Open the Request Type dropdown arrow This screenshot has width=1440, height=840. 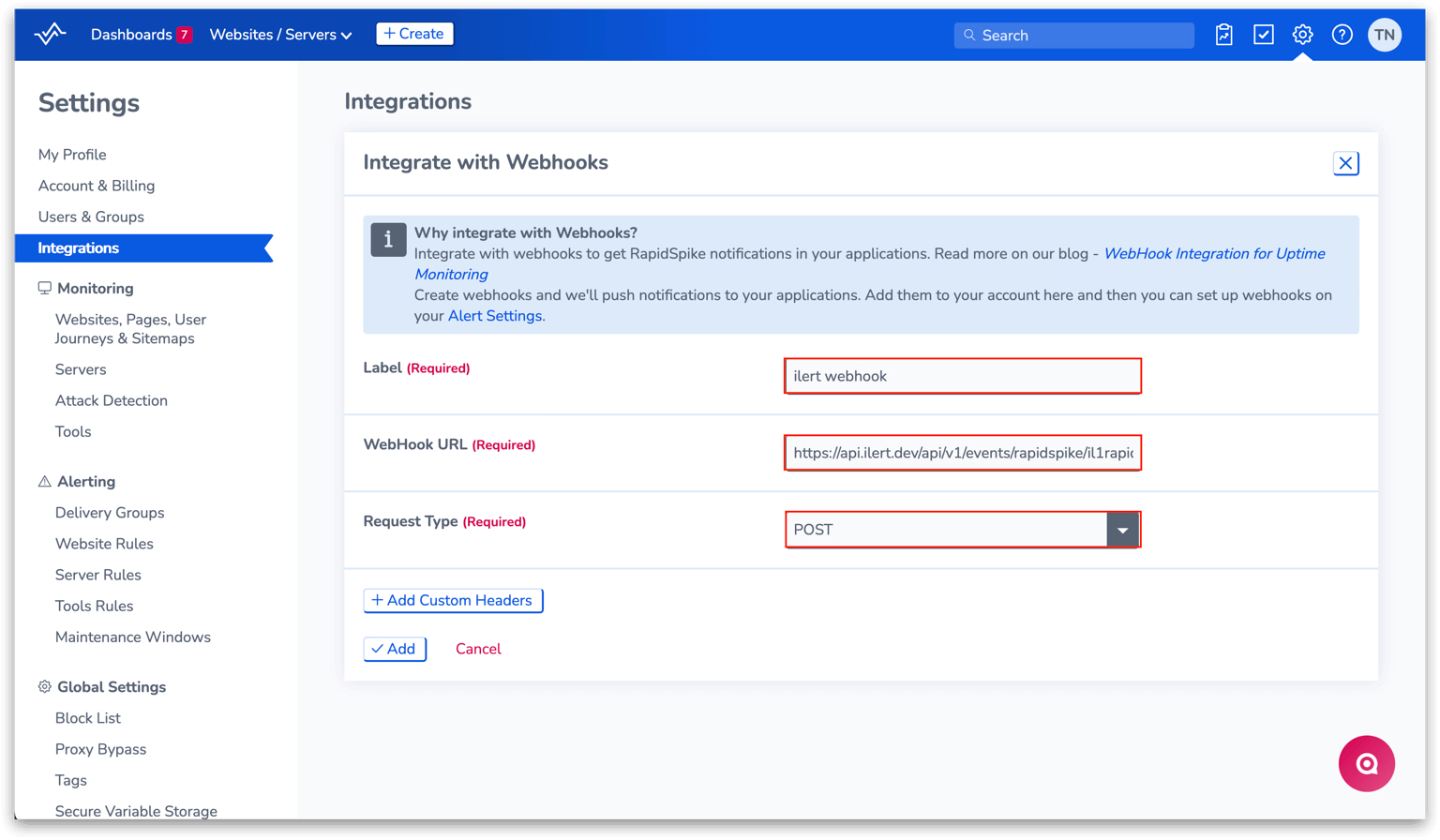1122,530
